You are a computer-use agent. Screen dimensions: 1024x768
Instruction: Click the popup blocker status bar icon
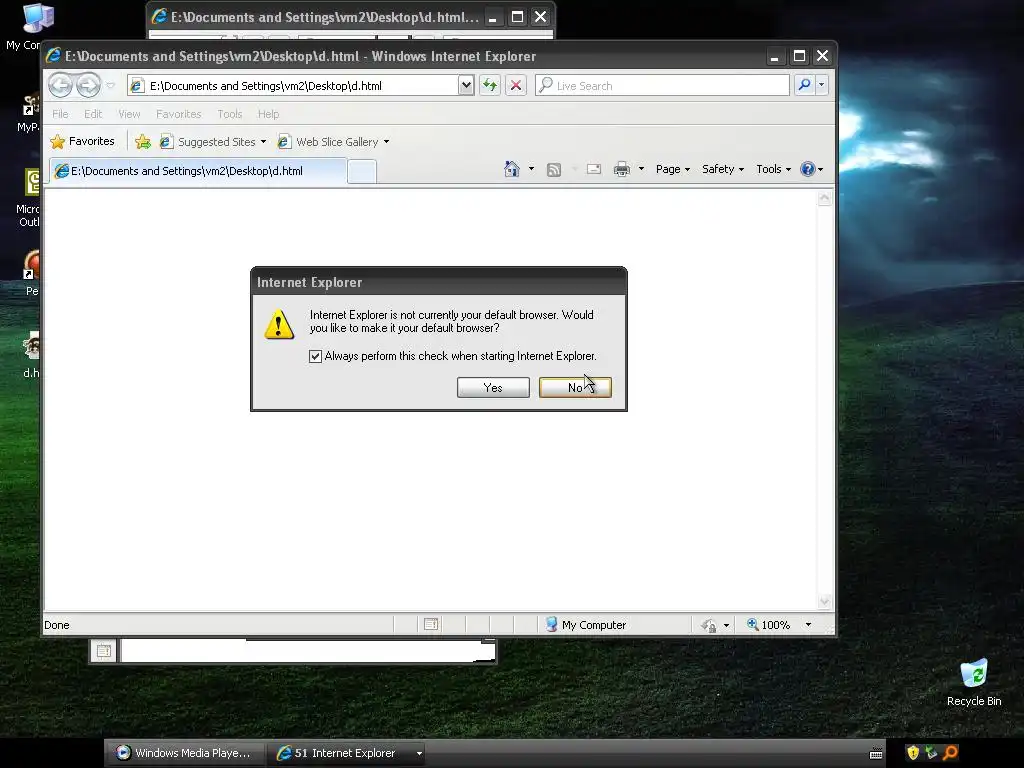click(x=431, y=625)
